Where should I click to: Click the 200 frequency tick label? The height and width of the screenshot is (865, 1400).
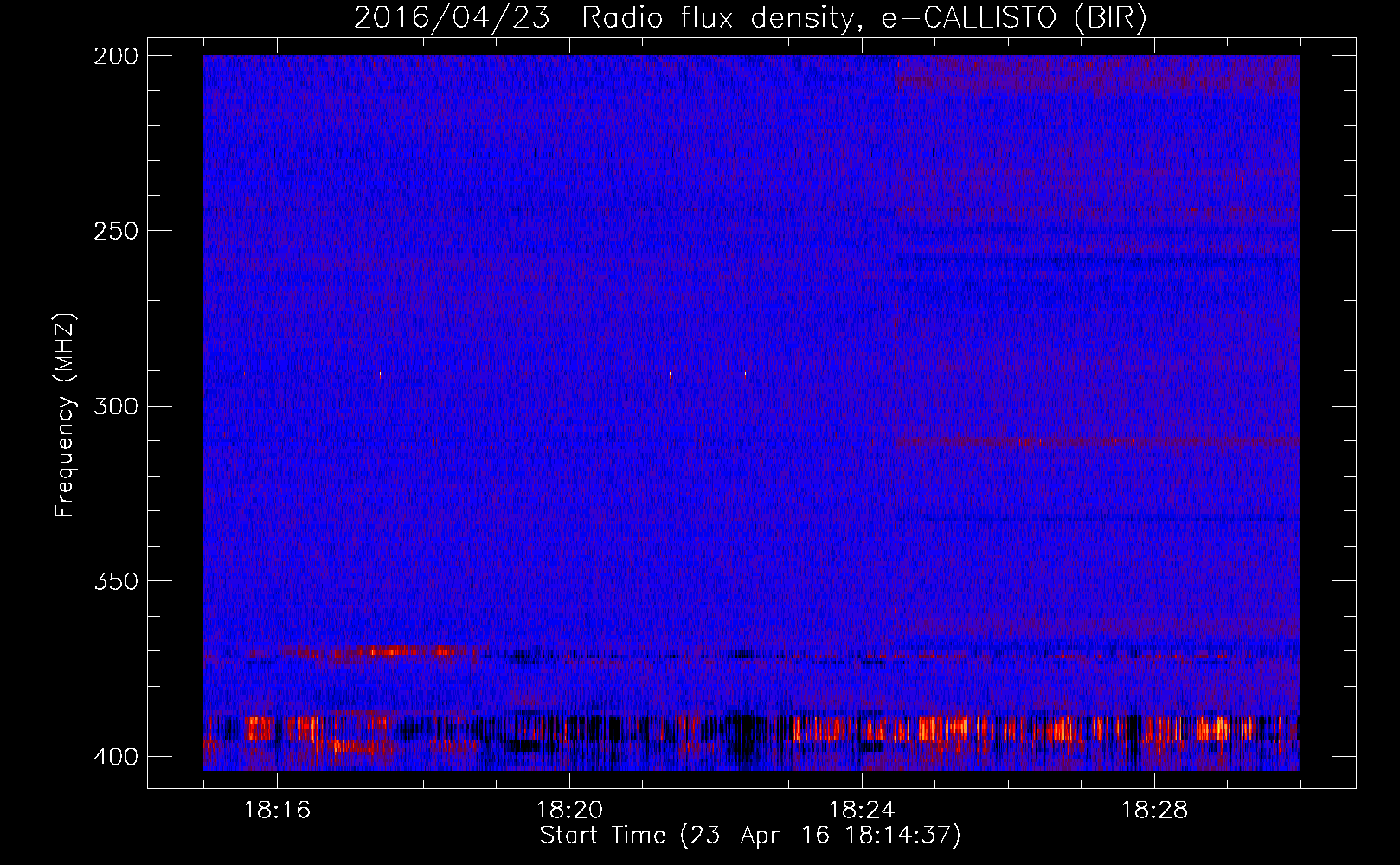point(115,56)
